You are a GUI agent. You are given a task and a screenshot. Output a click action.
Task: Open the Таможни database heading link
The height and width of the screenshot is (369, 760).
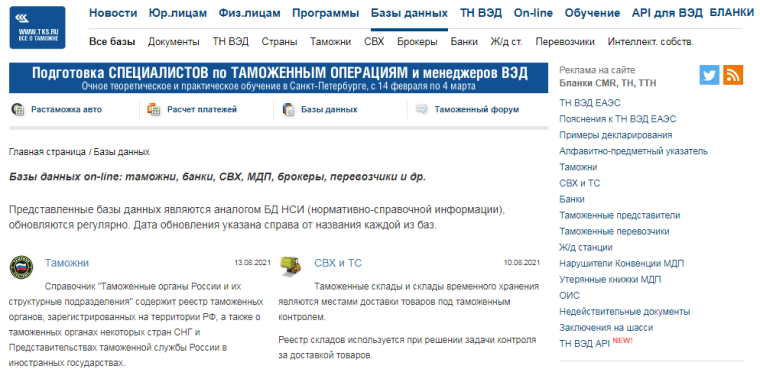tap(67, 263)
